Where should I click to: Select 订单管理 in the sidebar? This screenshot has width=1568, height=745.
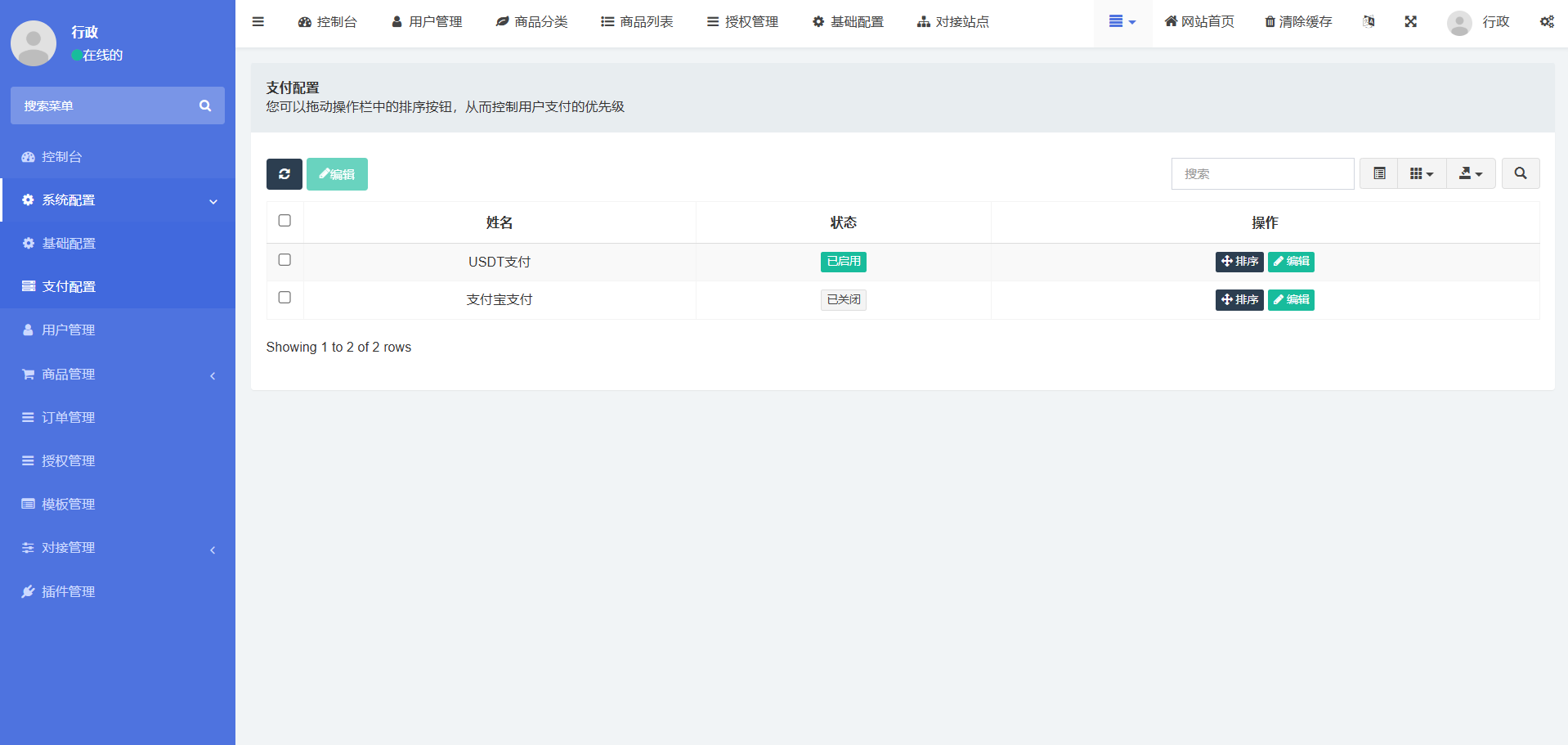pos(118,418)
